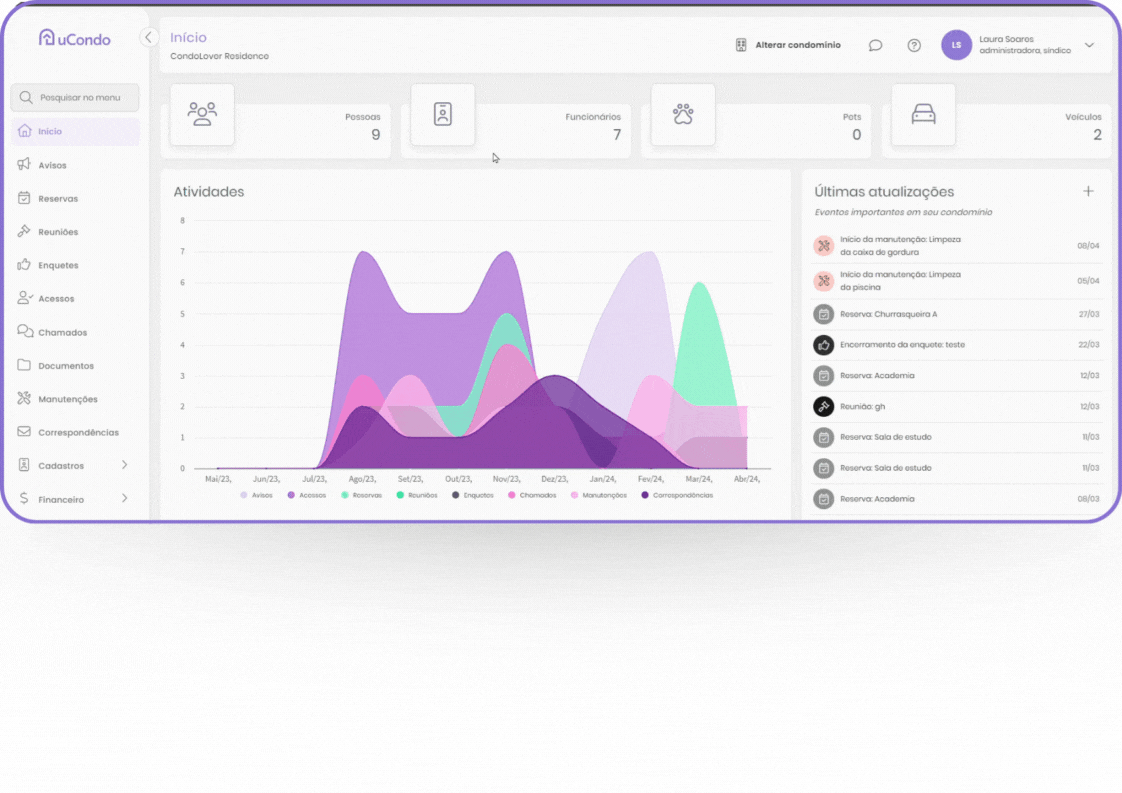The width and height of the screenshot is (1122, 793).
Task: Open the help question-mark icon
Action: 914,45
